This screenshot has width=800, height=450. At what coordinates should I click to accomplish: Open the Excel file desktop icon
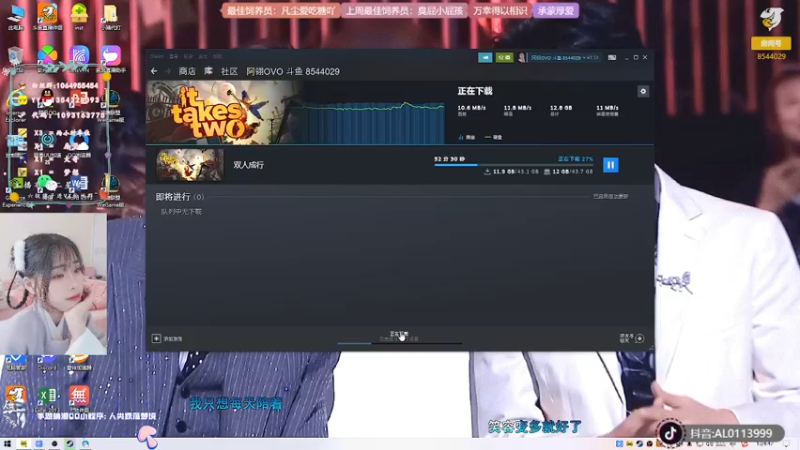(x=47, y=398)
